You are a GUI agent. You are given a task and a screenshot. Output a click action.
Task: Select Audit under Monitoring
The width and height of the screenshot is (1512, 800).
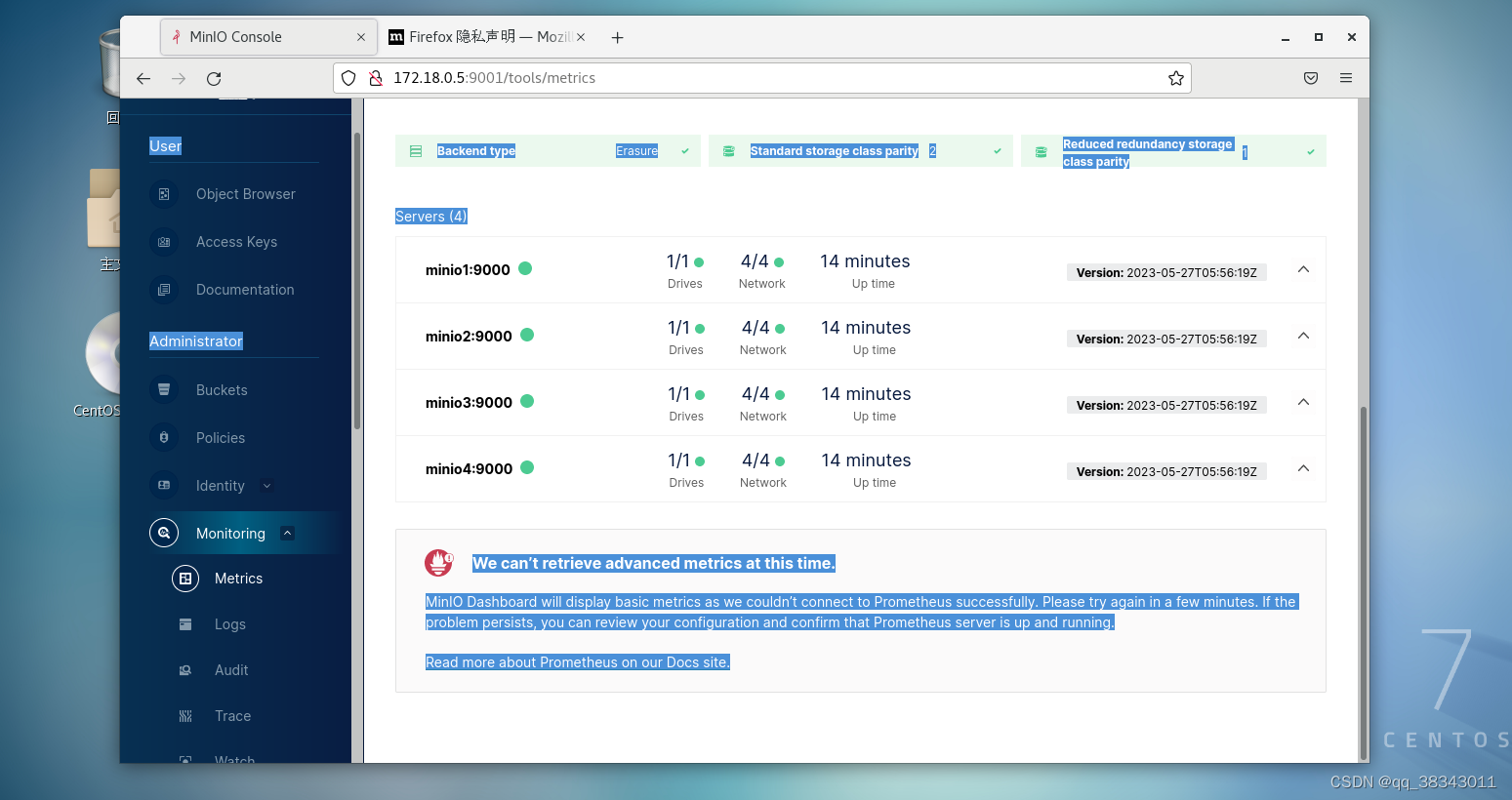[231, 670]
